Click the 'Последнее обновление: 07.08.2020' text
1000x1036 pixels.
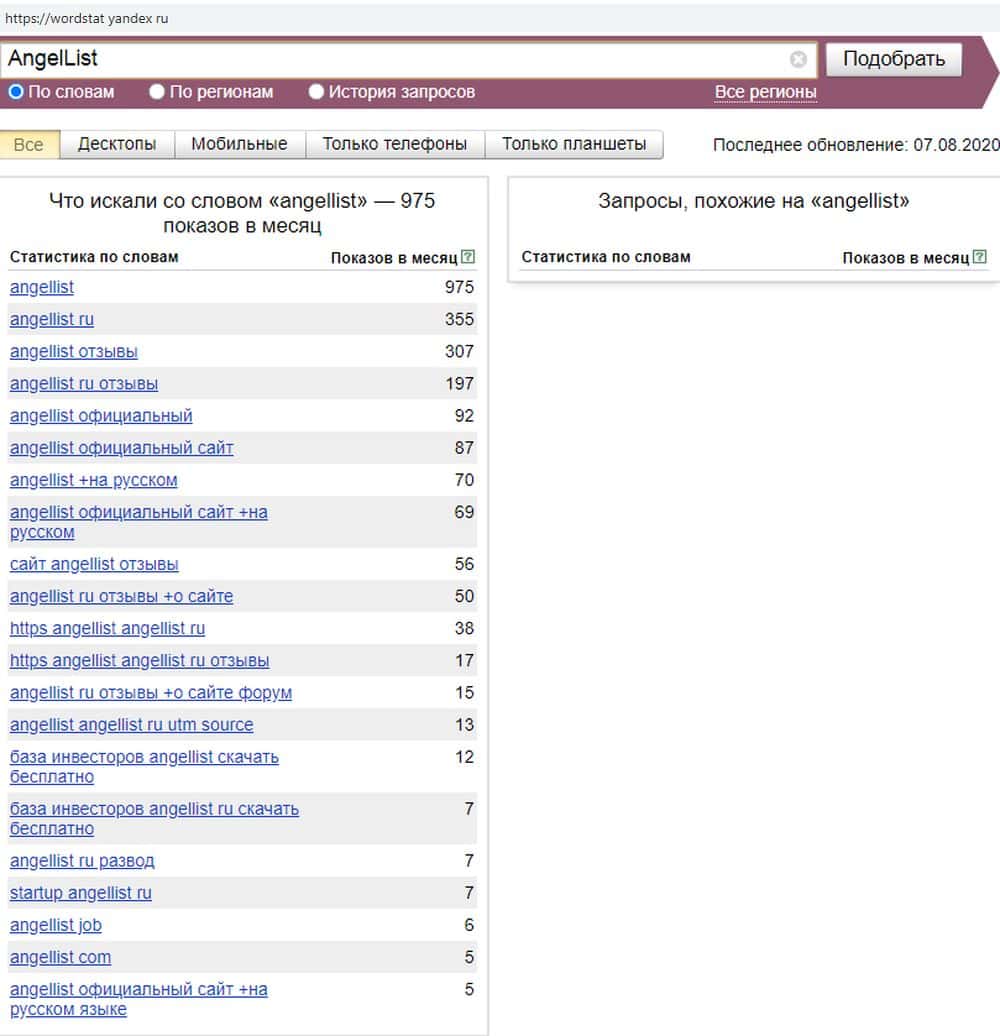[856, 145]
